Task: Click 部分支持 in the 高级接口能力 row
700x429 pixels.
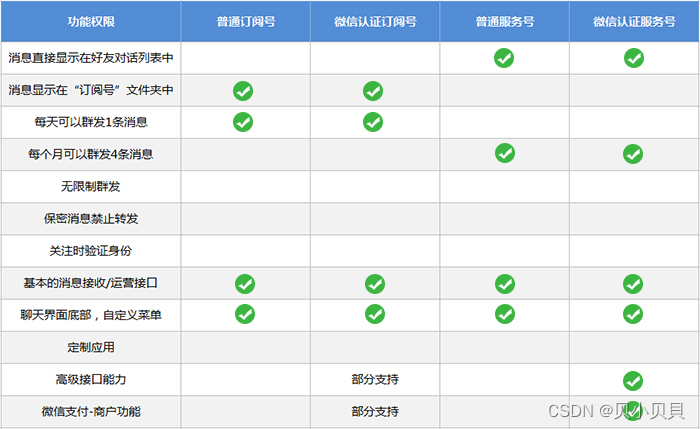Action: (x=375, y=379)
